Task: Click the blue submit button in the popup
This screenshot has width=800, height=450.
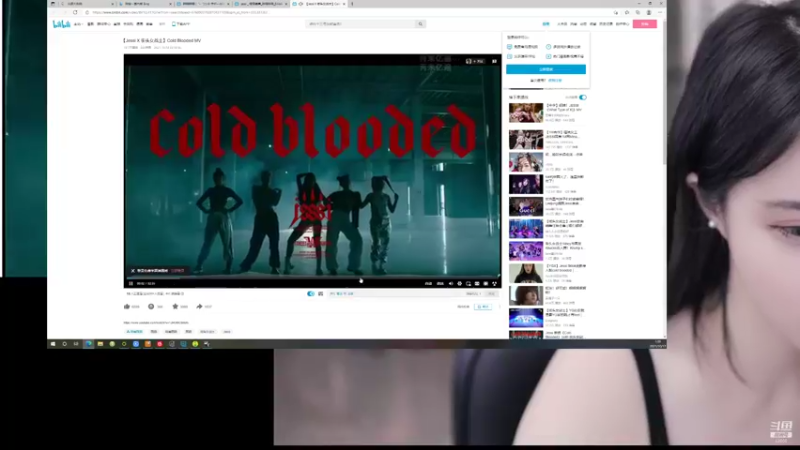Action: click(x=546, y=69)
